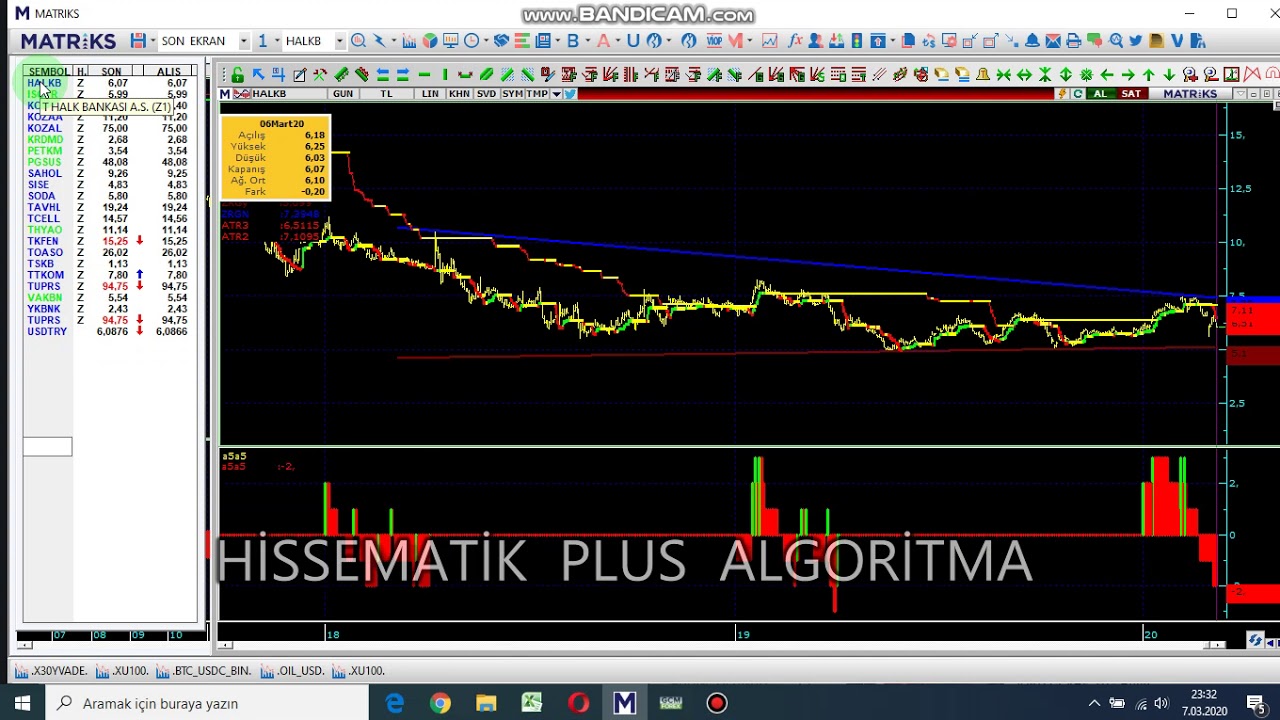The height and width of the screenshot is (720, 1280).
Task: Toggle the green padlock lock icon
Action: 237,75
